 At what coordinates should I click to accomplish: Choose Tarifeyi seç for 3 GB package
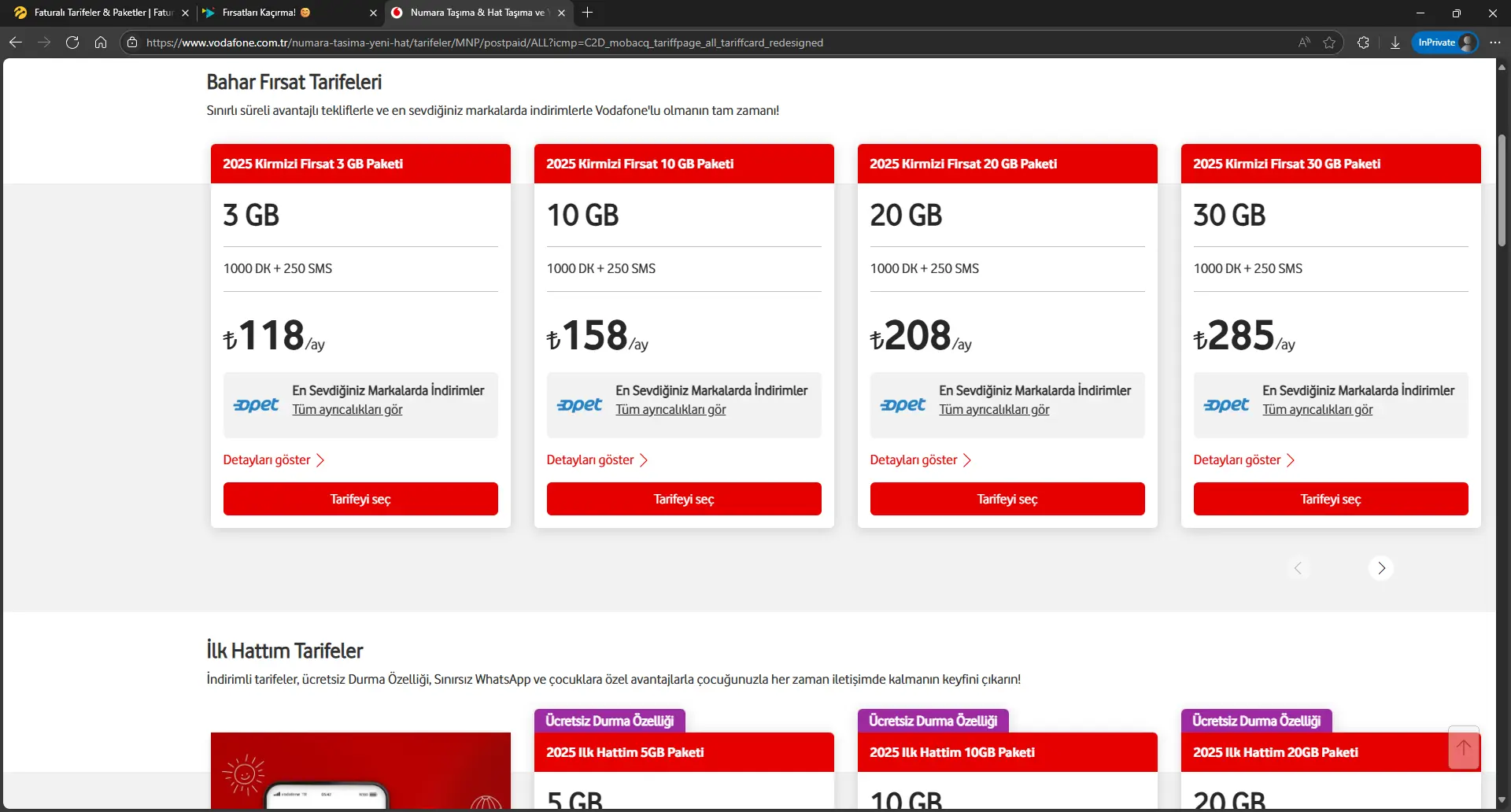coord(360,499)
